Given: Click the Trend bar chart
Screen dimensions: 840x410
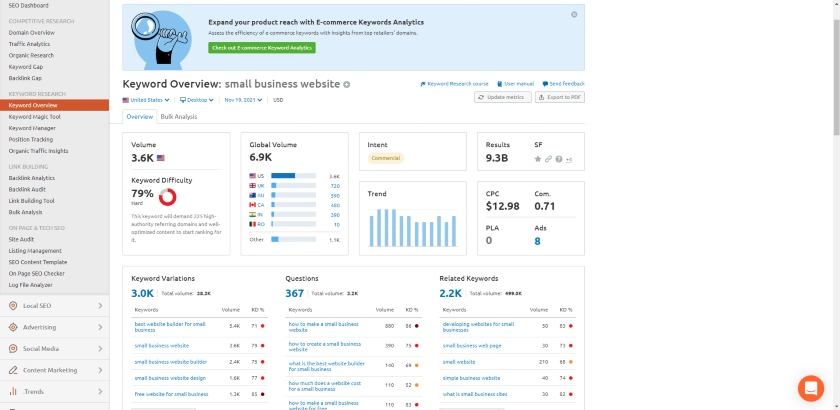Looking at the screenshot, I should [x=413, y=227].
